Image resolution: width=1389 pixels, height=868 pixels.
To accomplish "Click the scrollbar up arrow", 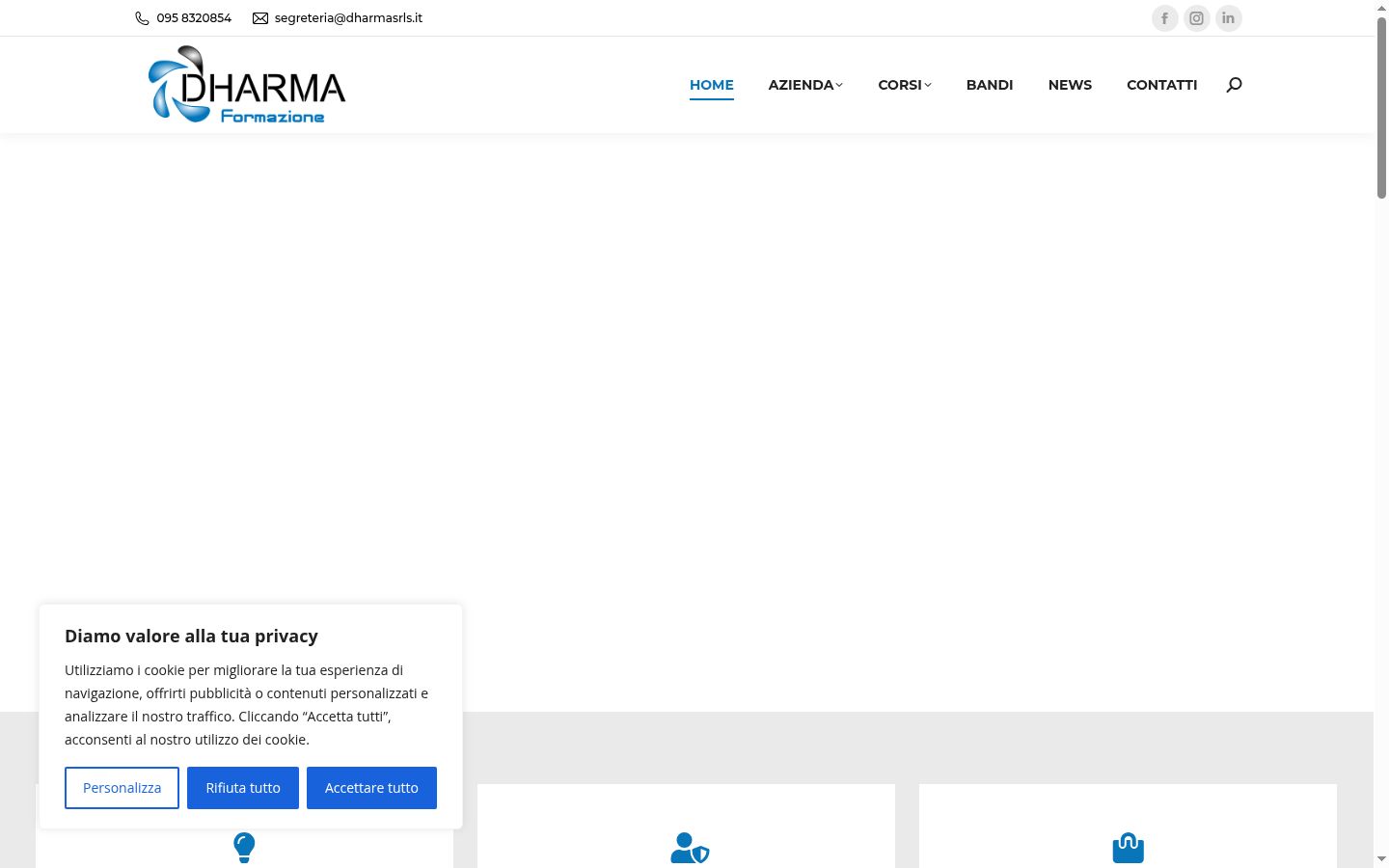I will (x=1381, y=7).
